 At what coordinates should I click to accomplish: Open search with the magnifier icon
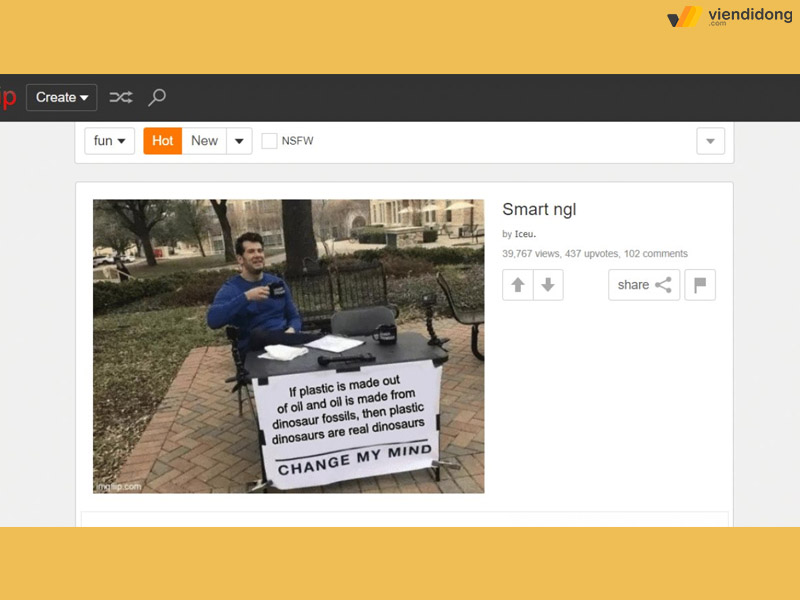[157, 97]
